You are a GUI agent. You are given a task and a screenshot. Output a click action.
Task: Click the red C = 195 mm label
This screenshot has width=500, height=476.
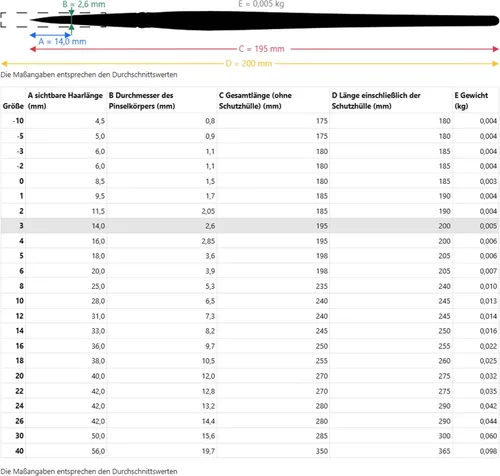click(261, 49)
